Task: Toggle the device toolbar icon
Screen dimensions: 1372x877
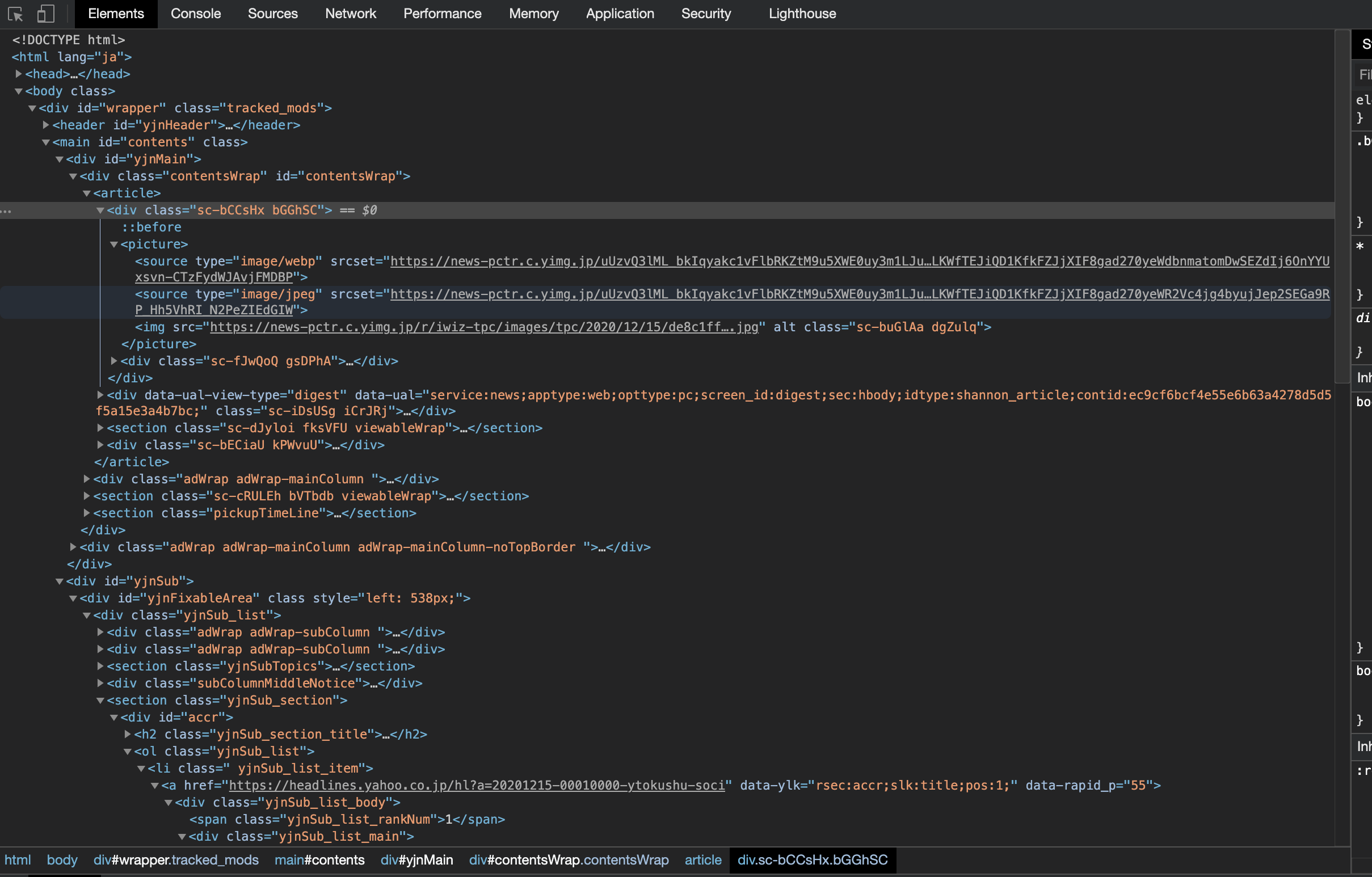Action: click(x=45, y=14)
